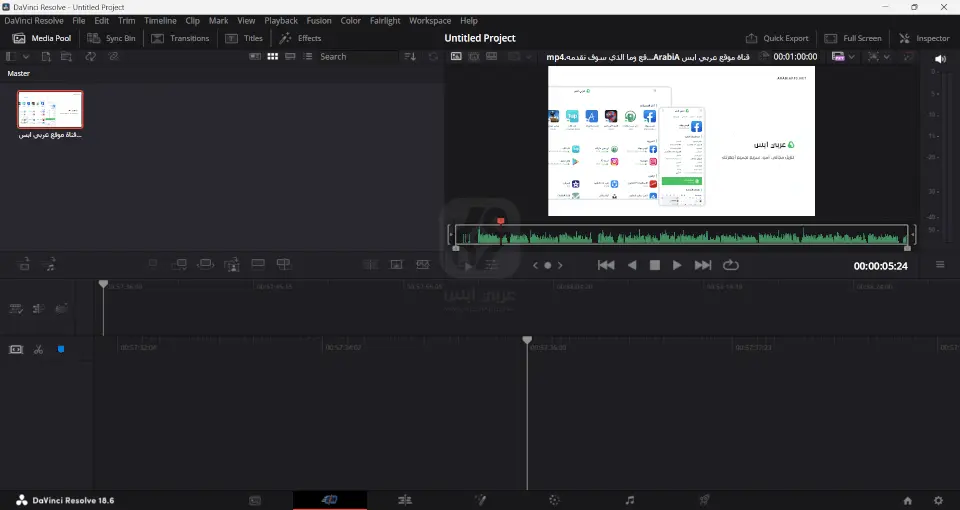The height and width of the screenshot is (510, 960).
Task: Click the lower timeline playhead handle
Action: pyautogui.click(x=527, y=340)
